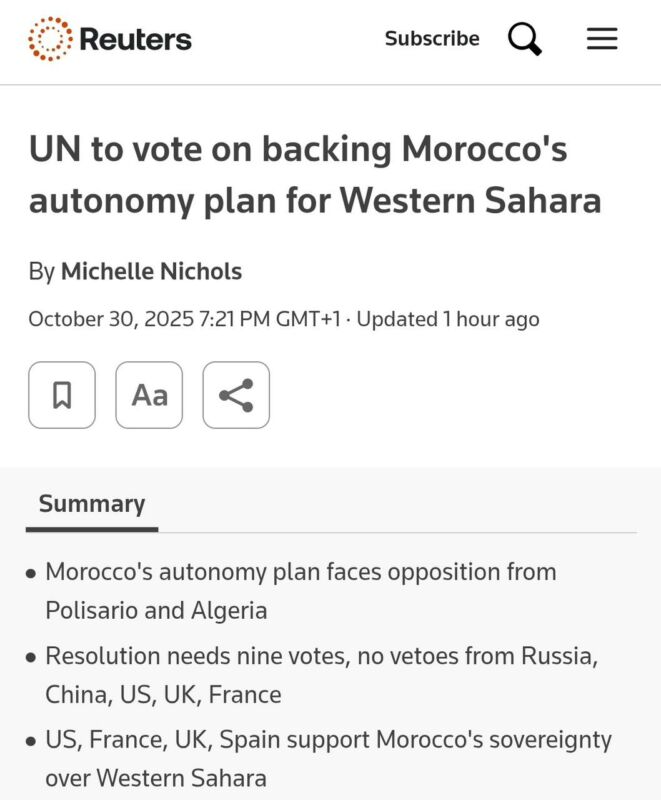
Task: Click "Western Sahara" in the headline
Action: [x=470, y=201]
